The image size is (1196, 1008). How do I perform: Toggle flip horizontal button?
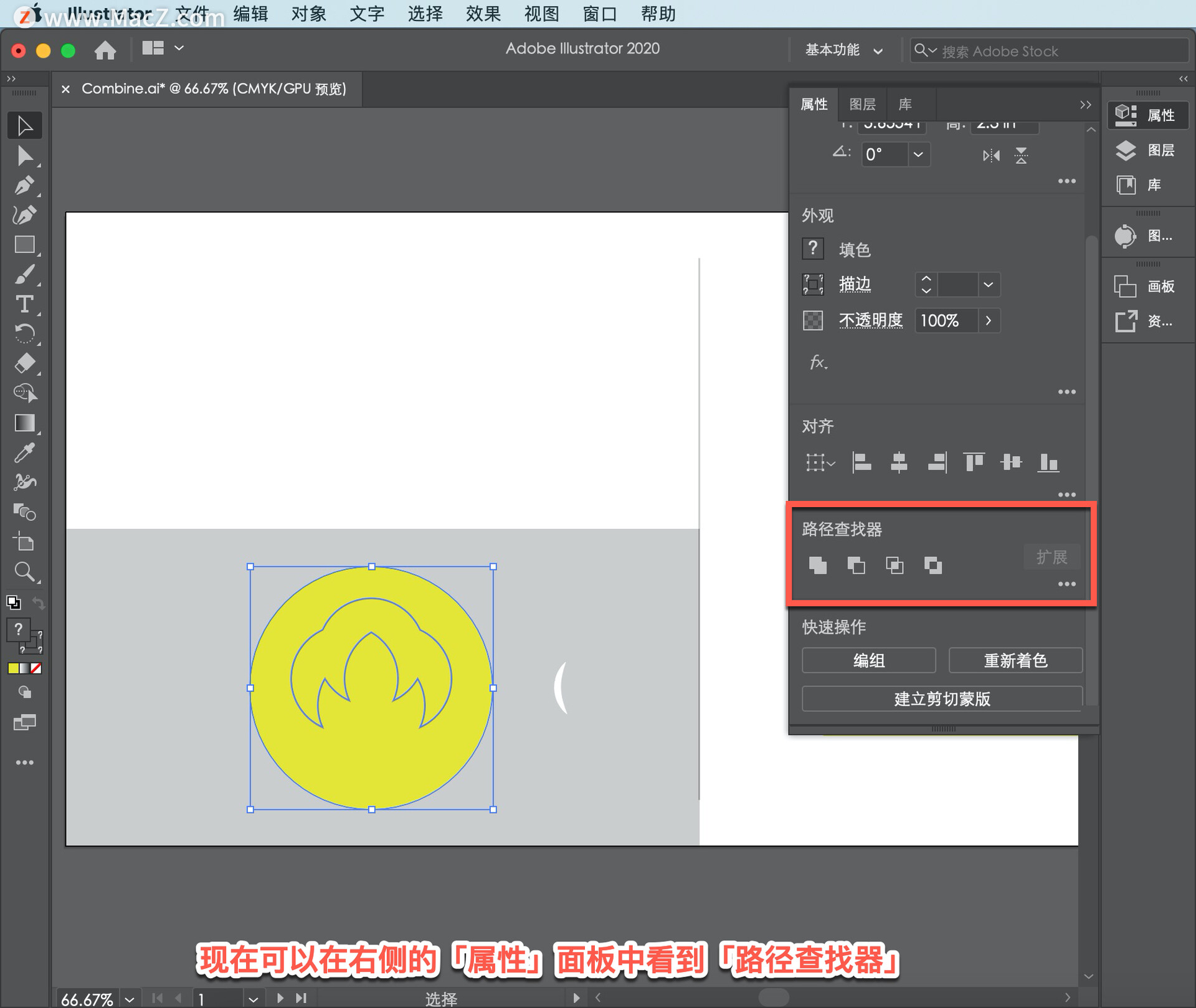click(991, 155)
